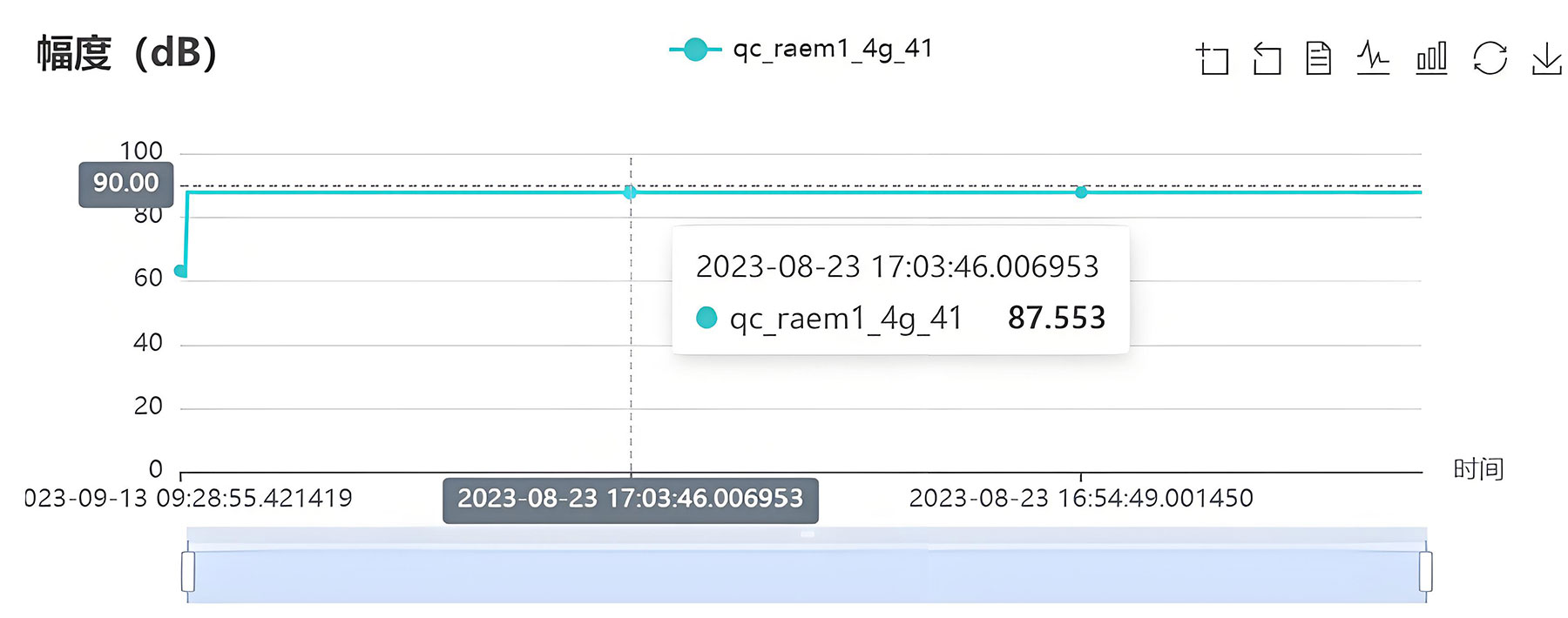Click the 幅度 (dB) chart title
1568x618 pixels.
click(x=126, y=53)
